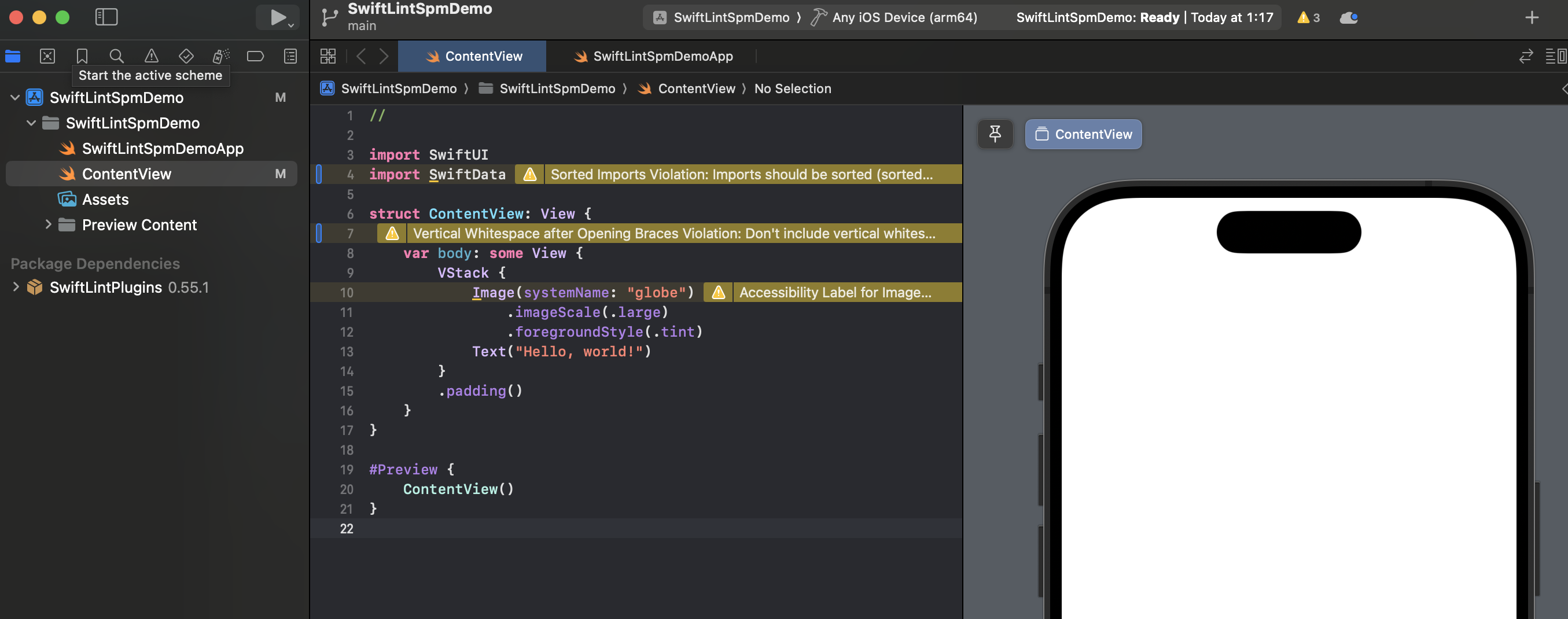This screenshot has width=1568, height=619.
Task: Go forward in editor history
Action: click(384, 57)
